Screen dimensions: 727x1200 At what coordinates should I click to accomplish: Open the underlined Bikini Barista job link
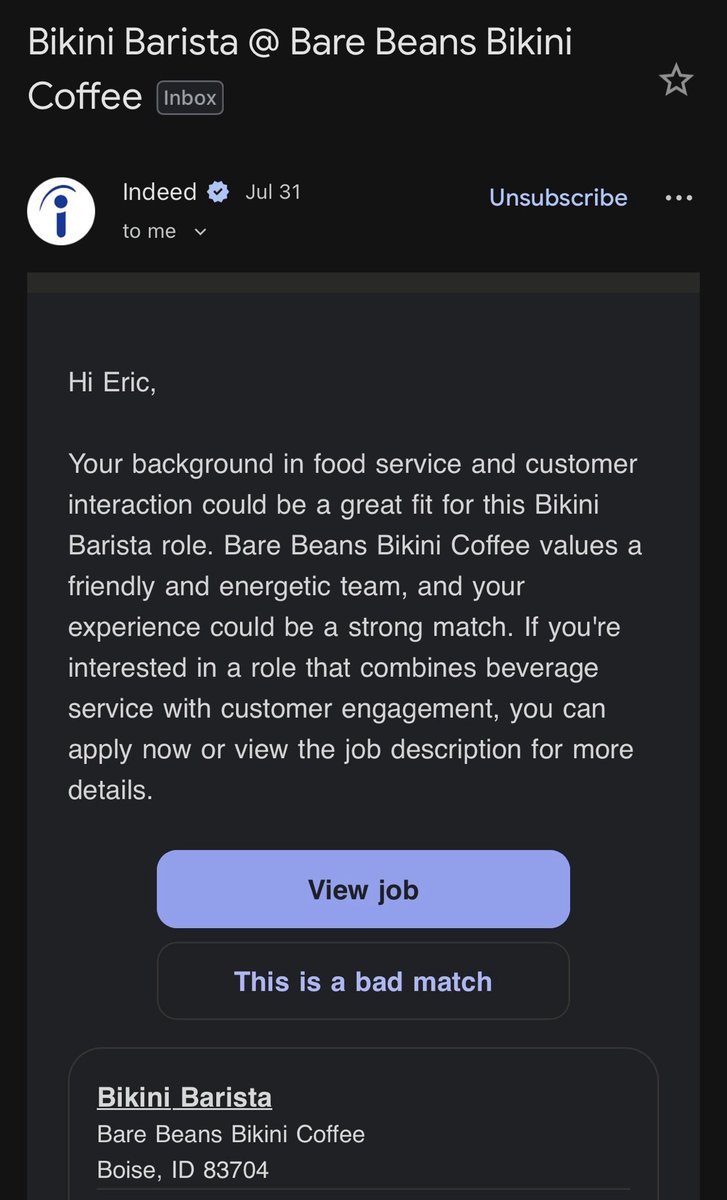click(184, 1097)
